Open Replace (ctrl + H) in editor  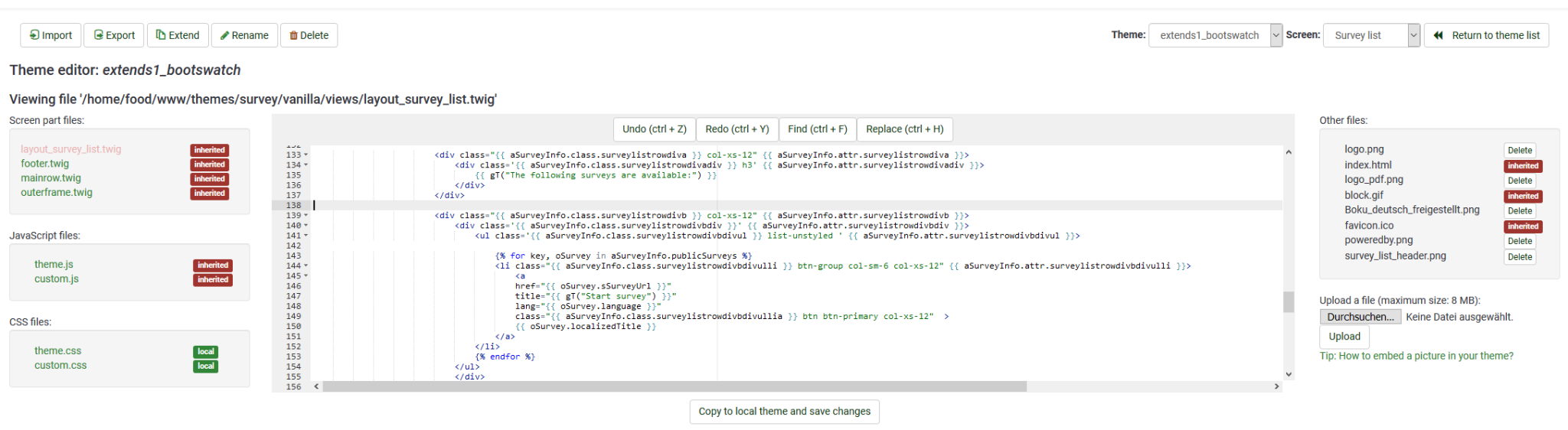(904, 129)
